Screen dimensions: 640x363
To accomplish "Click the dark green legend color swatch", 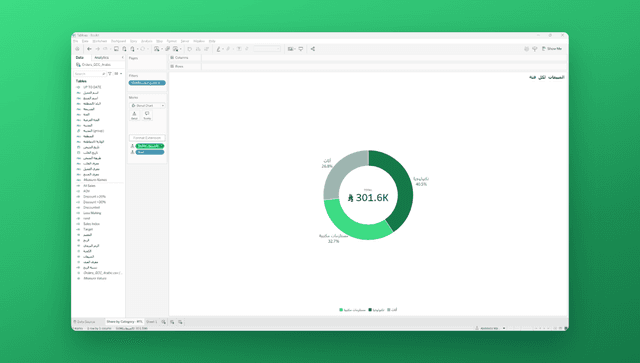I will [370, 310].
